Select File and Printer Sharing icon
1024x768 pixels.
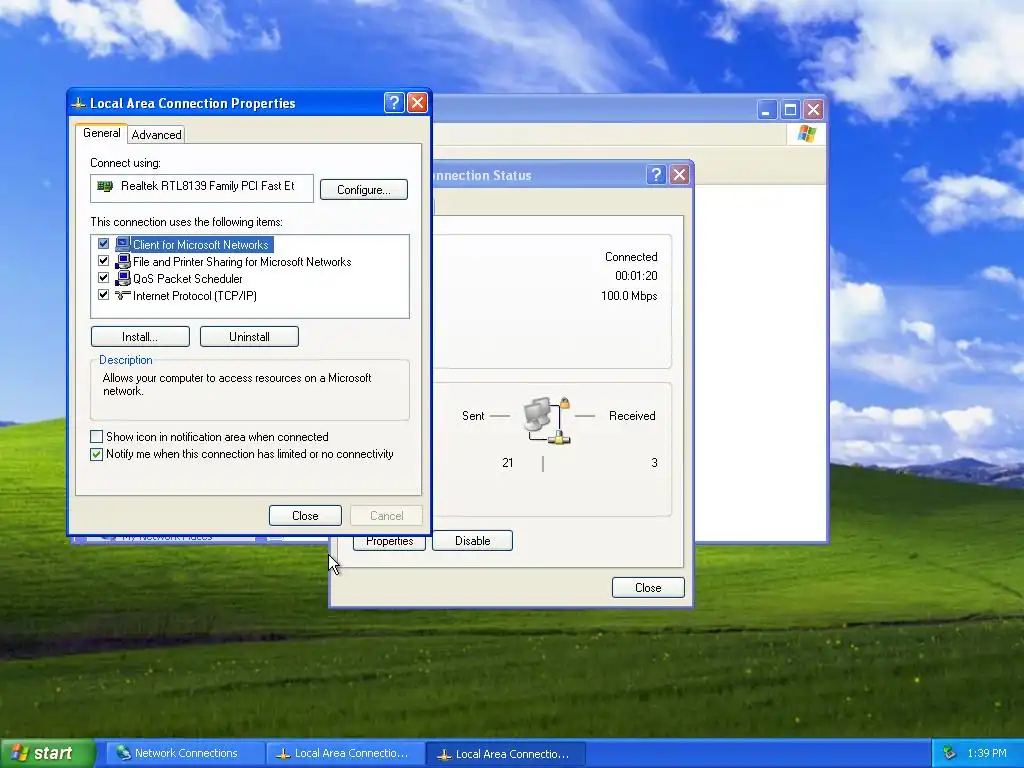(123, 261)
